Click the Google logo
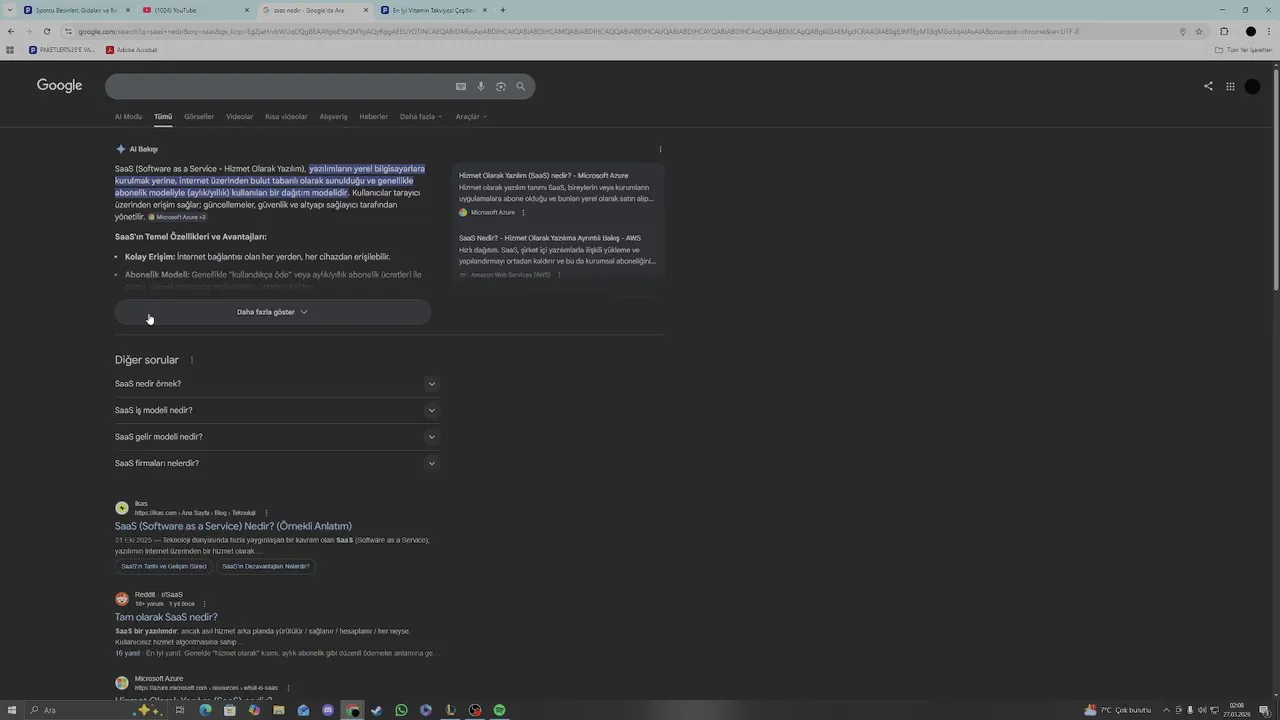1280x720 pixels. point(59,86)
